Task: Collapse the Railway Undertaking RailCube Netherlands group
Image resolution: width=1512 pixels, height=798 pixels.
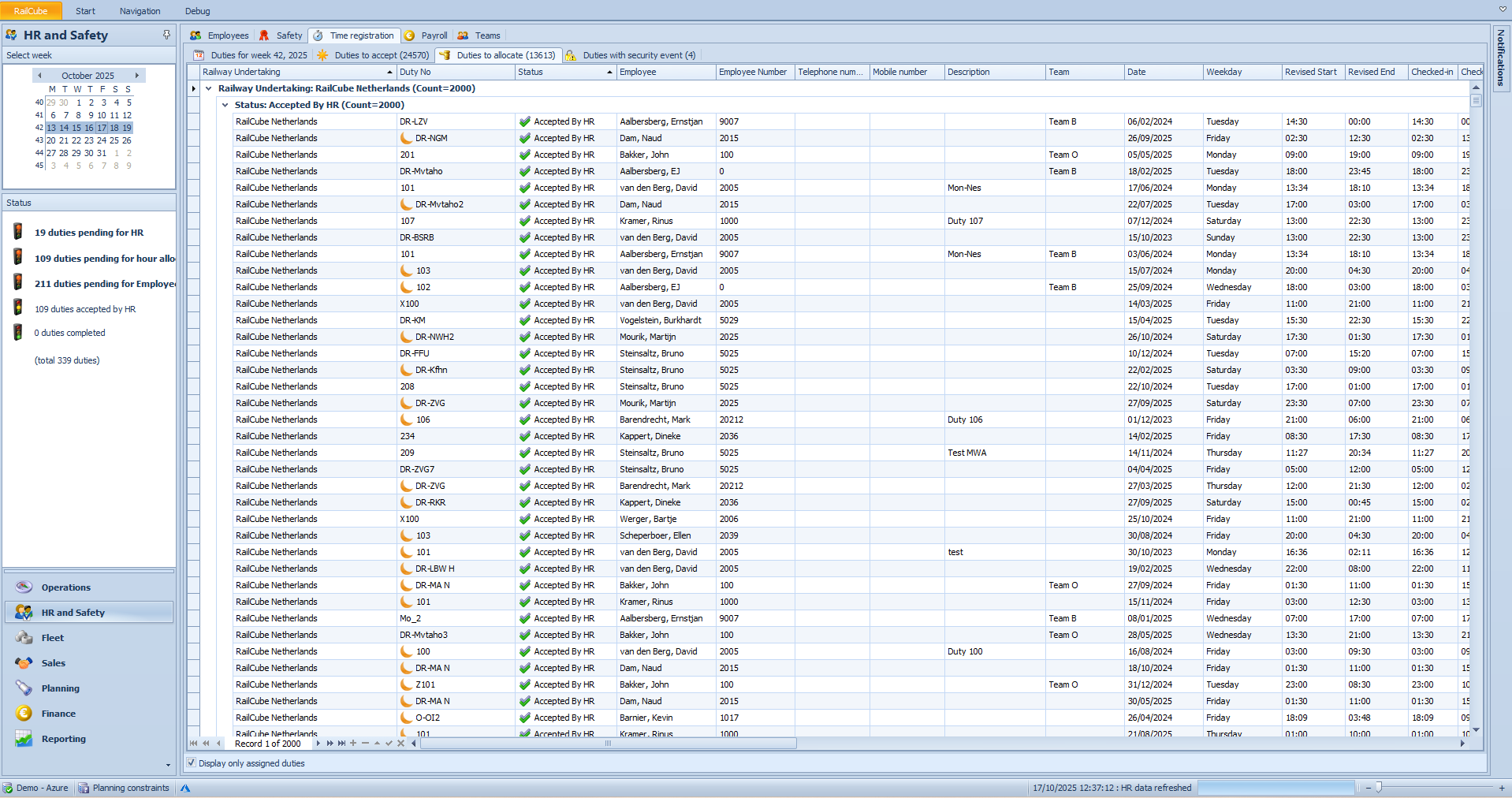Action: (x=209, y=88)
